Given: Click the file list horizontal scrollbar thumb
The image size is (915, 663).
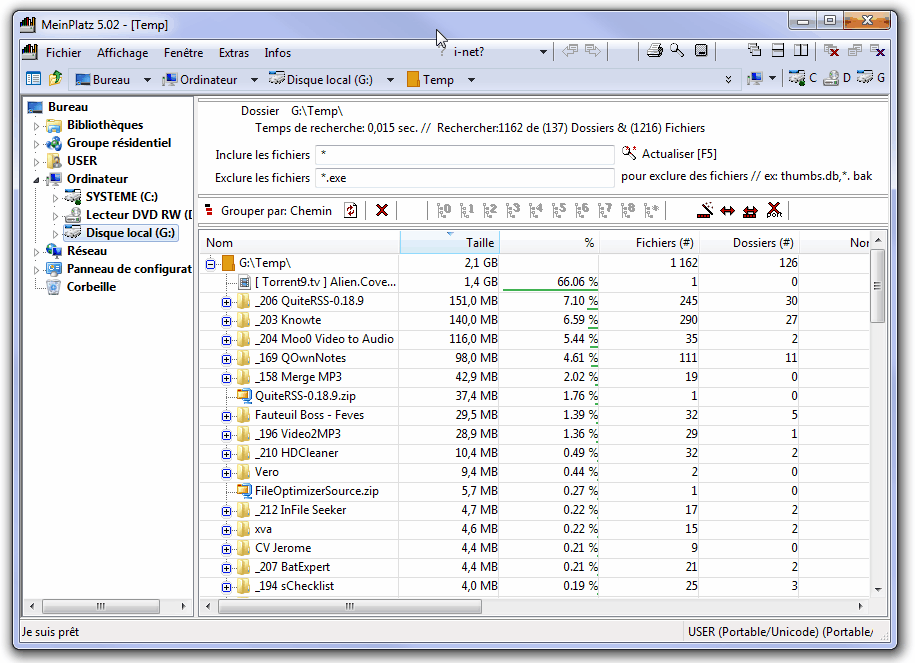Looking at the screenshot, I should pos(350,606).
